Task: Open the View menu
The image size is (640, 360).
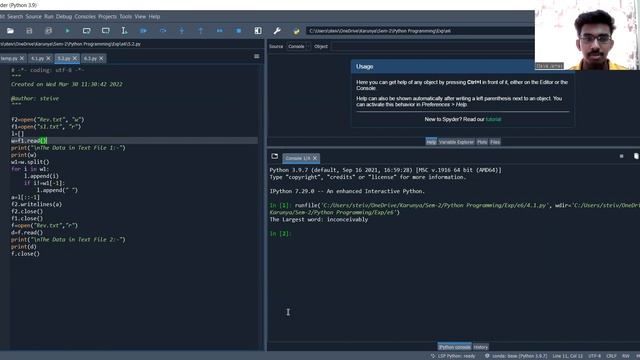Action: (140, 17)
